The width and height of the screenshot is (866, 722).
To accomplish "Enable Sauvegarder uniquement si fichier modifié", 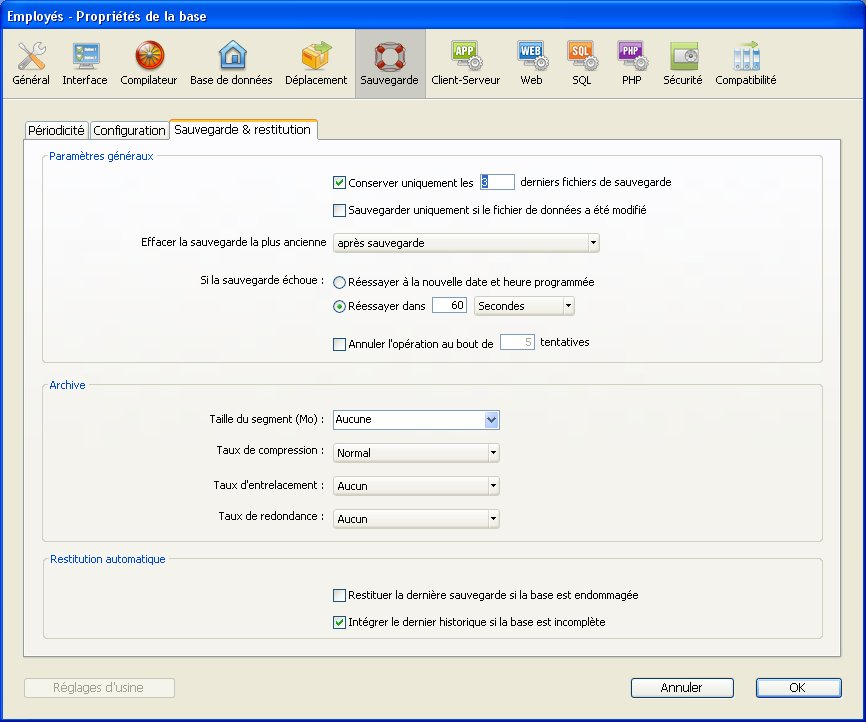I will point(339,211).
